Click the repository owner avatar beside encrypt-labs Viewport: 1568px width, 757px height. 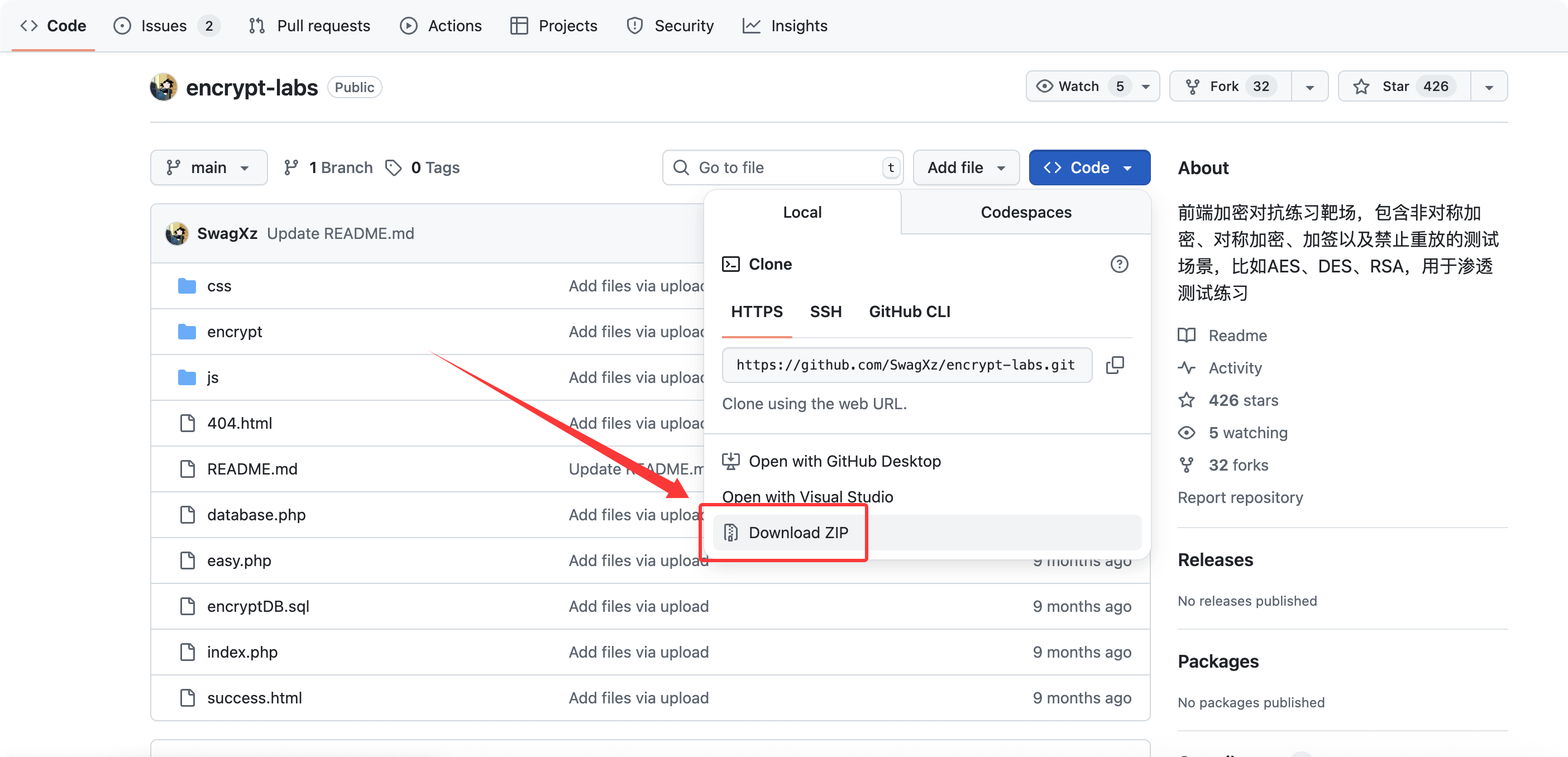coord(164,87)
